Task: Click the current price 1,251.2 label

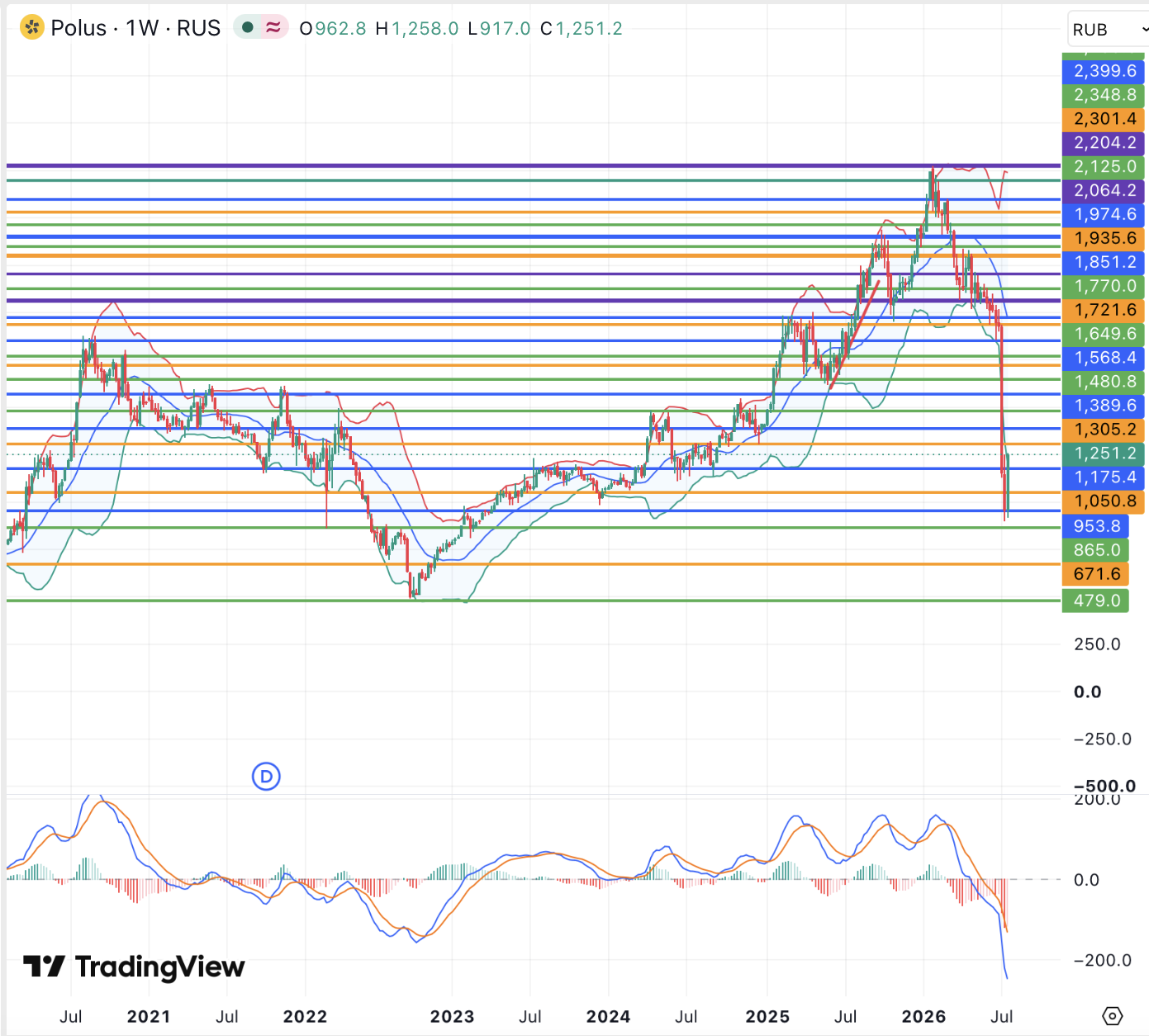Action: 1104,454
